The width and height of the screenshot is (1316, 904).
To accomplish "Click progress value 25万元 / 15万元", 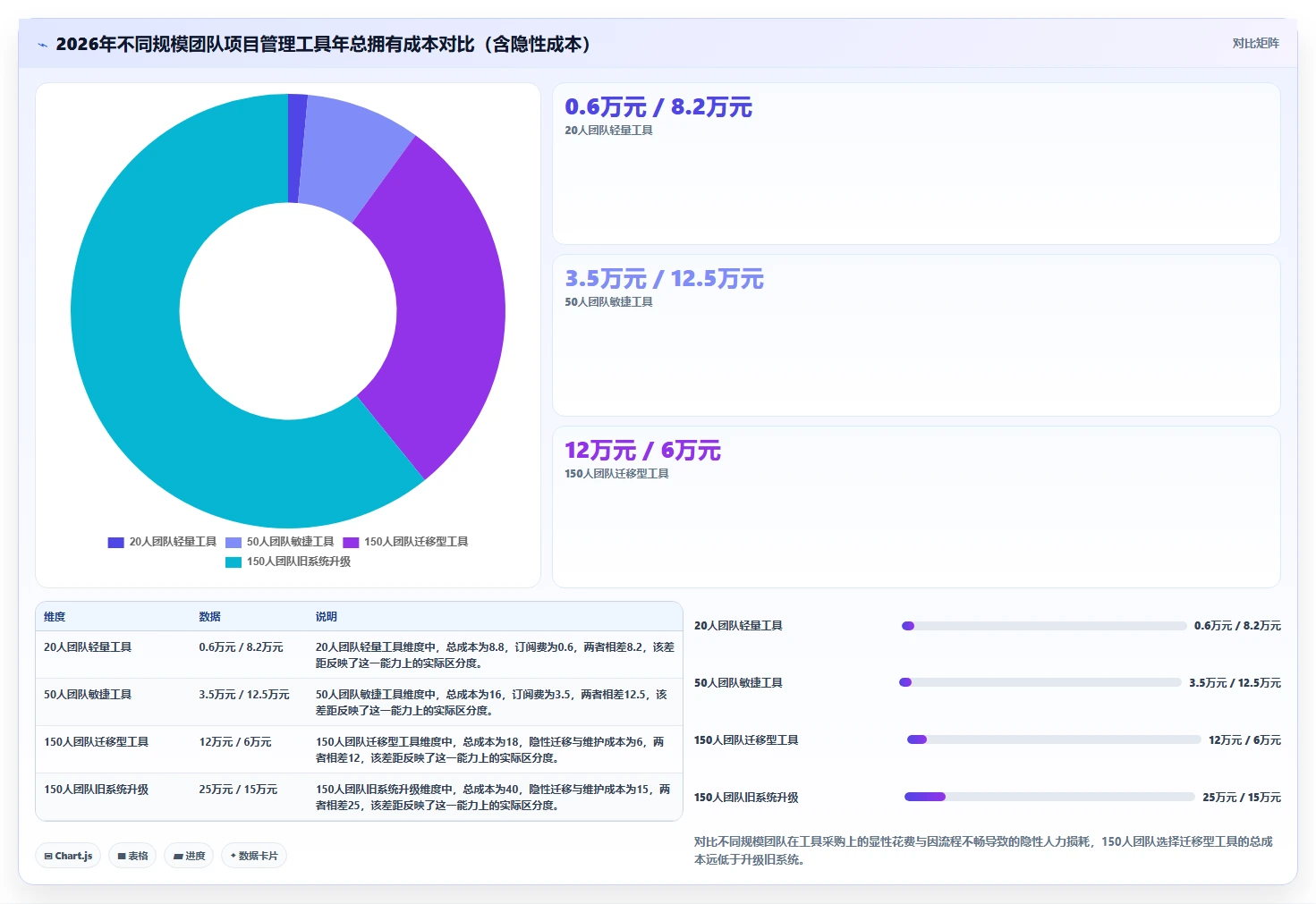I will coord(1242,798).
